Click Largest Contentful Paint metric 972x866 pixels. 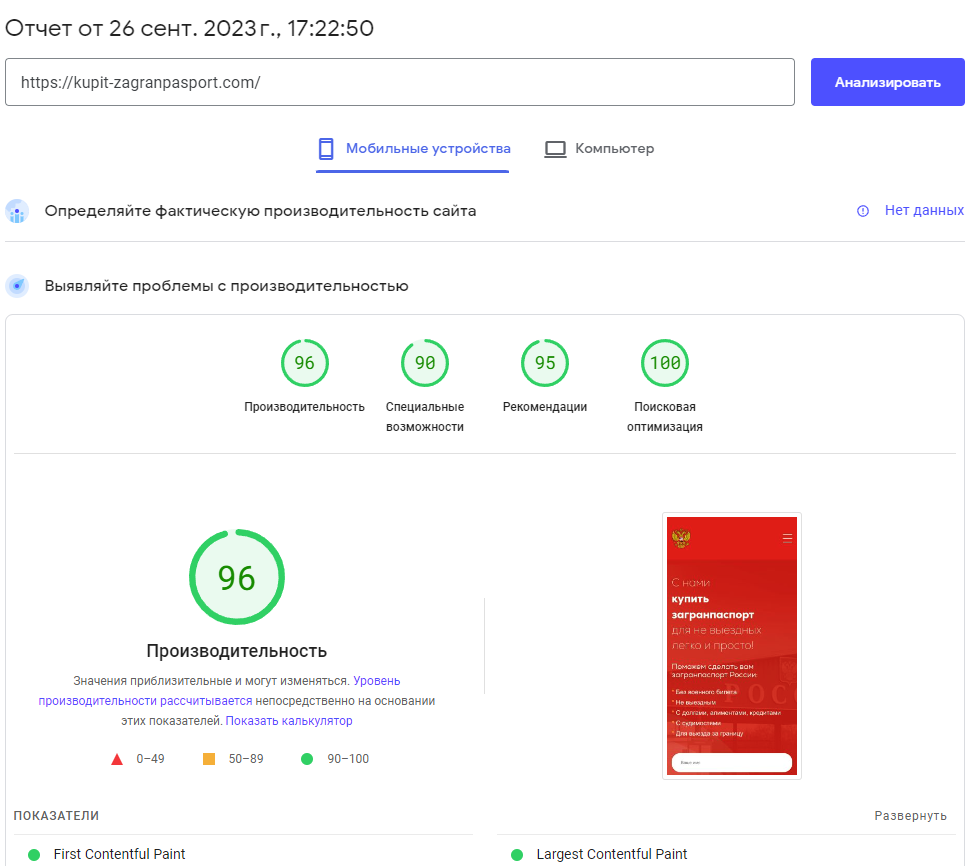(612, 854)
